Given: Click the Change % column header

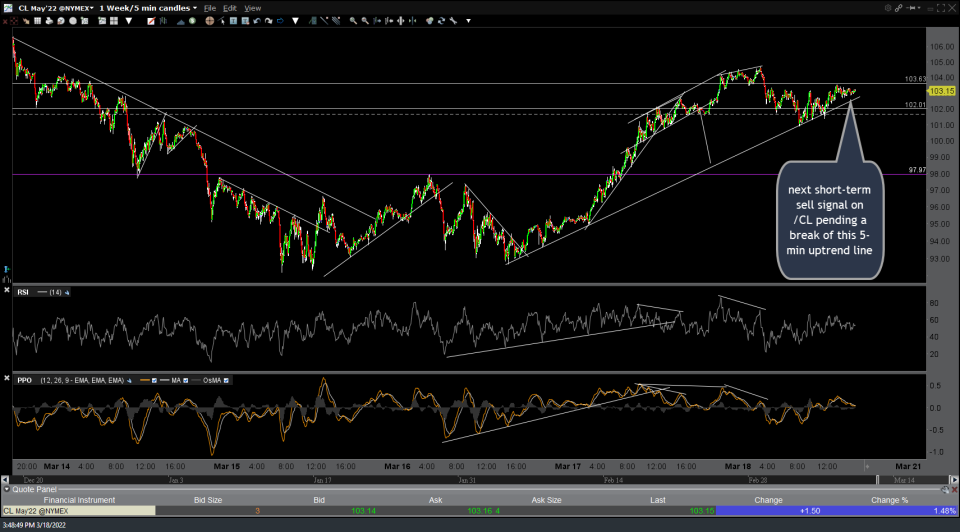Looking at the screenshot, I should click(890, 500).
